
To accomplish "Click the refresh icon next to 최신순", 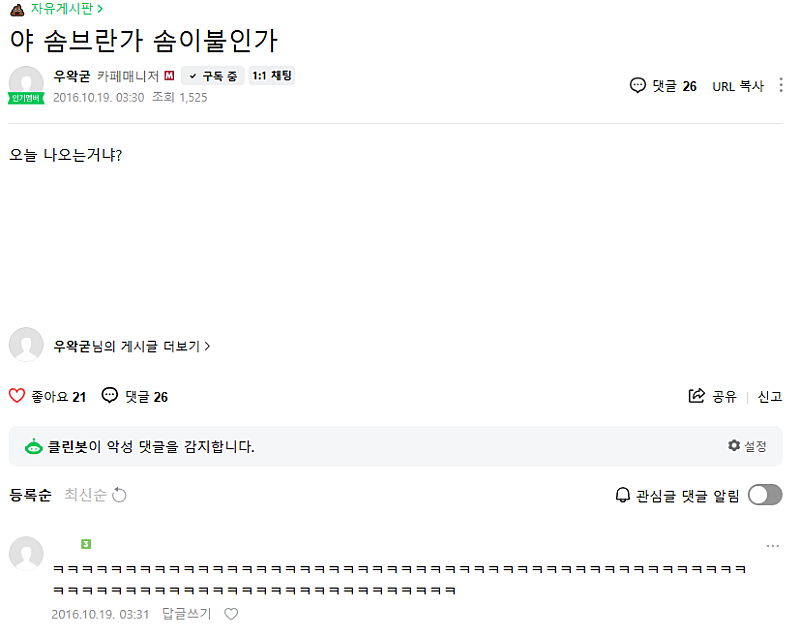I will click(120, 495).
